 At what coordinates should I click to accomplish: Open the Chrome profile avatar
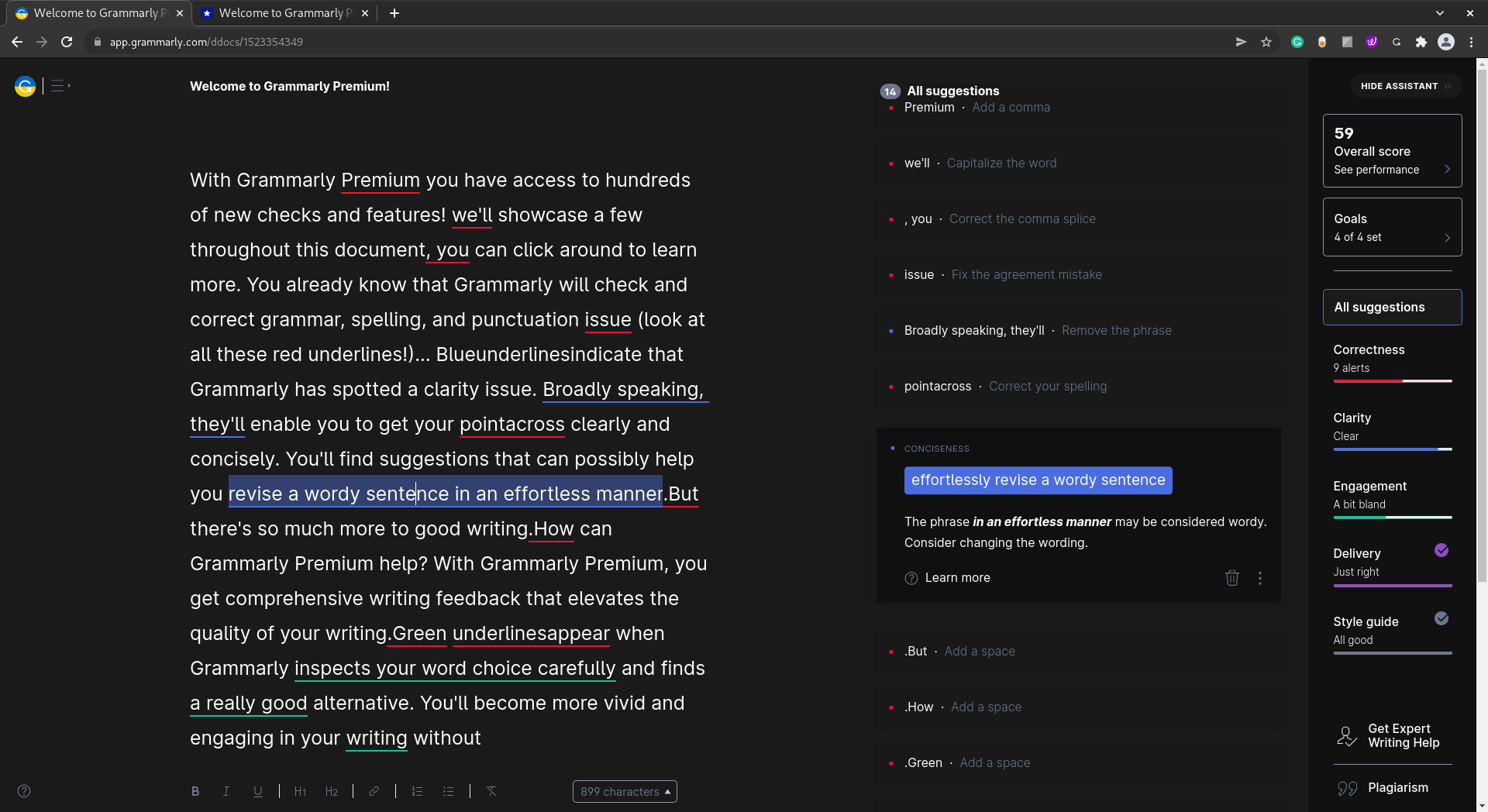pyautogui.click(x=1446, y=42)
